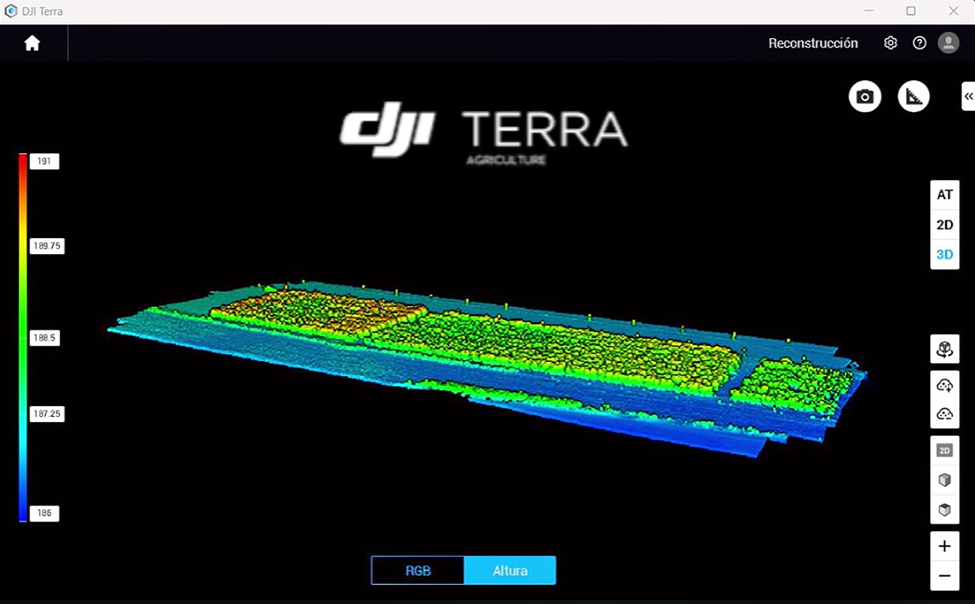Select the measurement ruler tool
Screen dimensions: 975x604
(913, 96)
